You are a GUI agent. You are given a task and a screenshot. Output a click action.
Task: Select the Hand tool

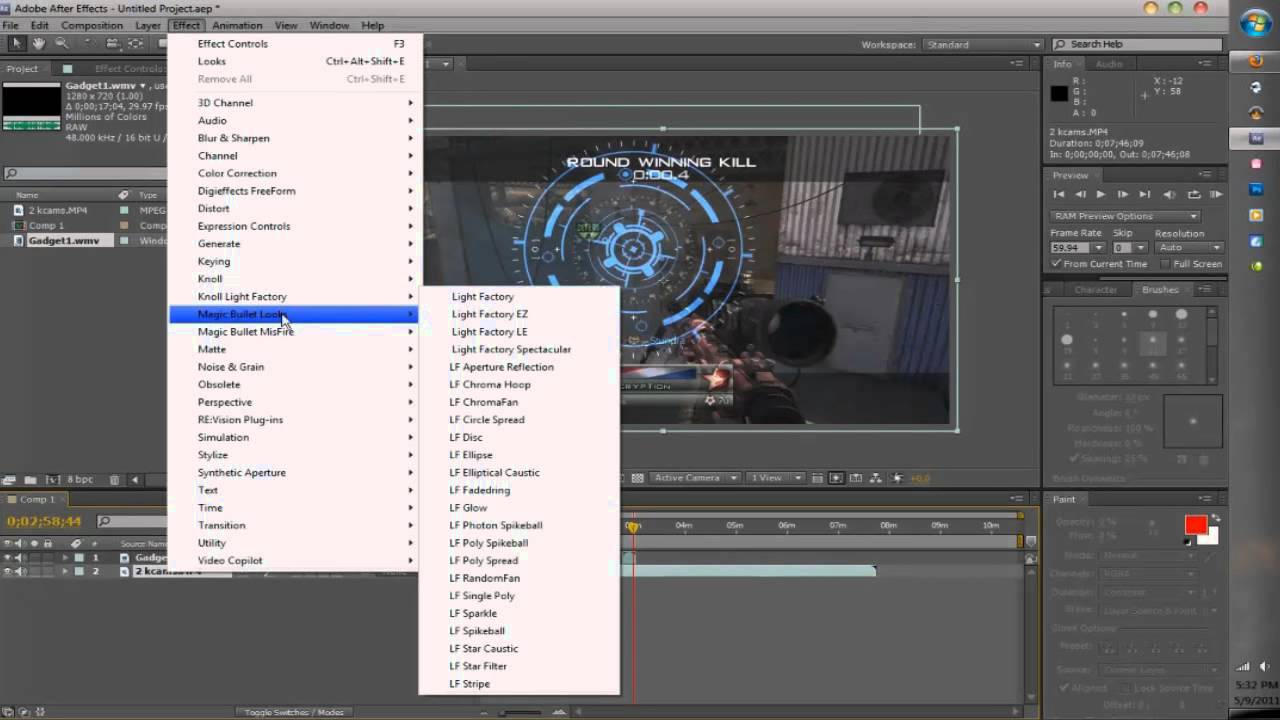click(39, 44)
